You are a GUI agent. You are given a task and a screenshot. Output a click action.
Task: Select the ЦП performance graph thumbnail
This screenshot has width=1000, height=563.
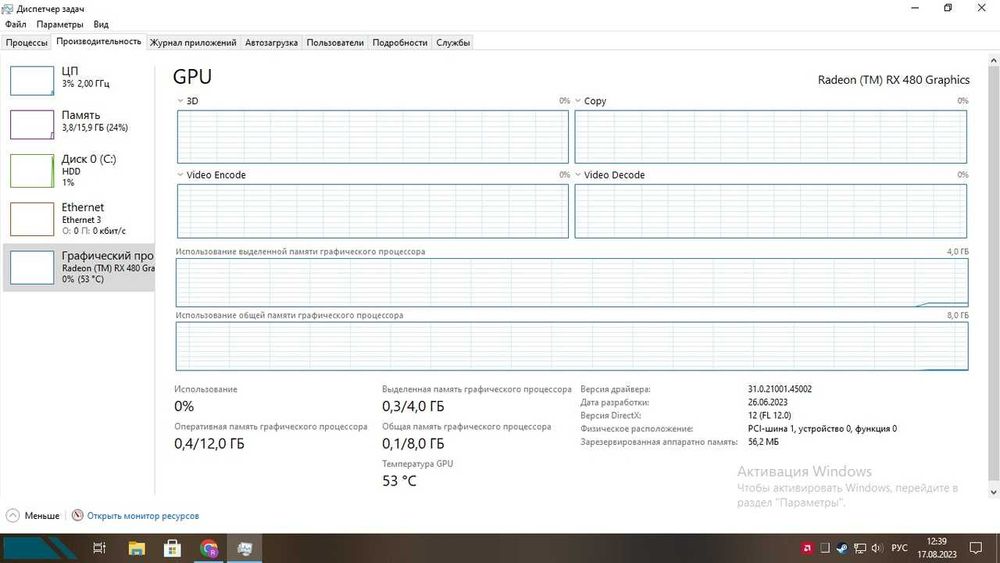tap(32, 80)
